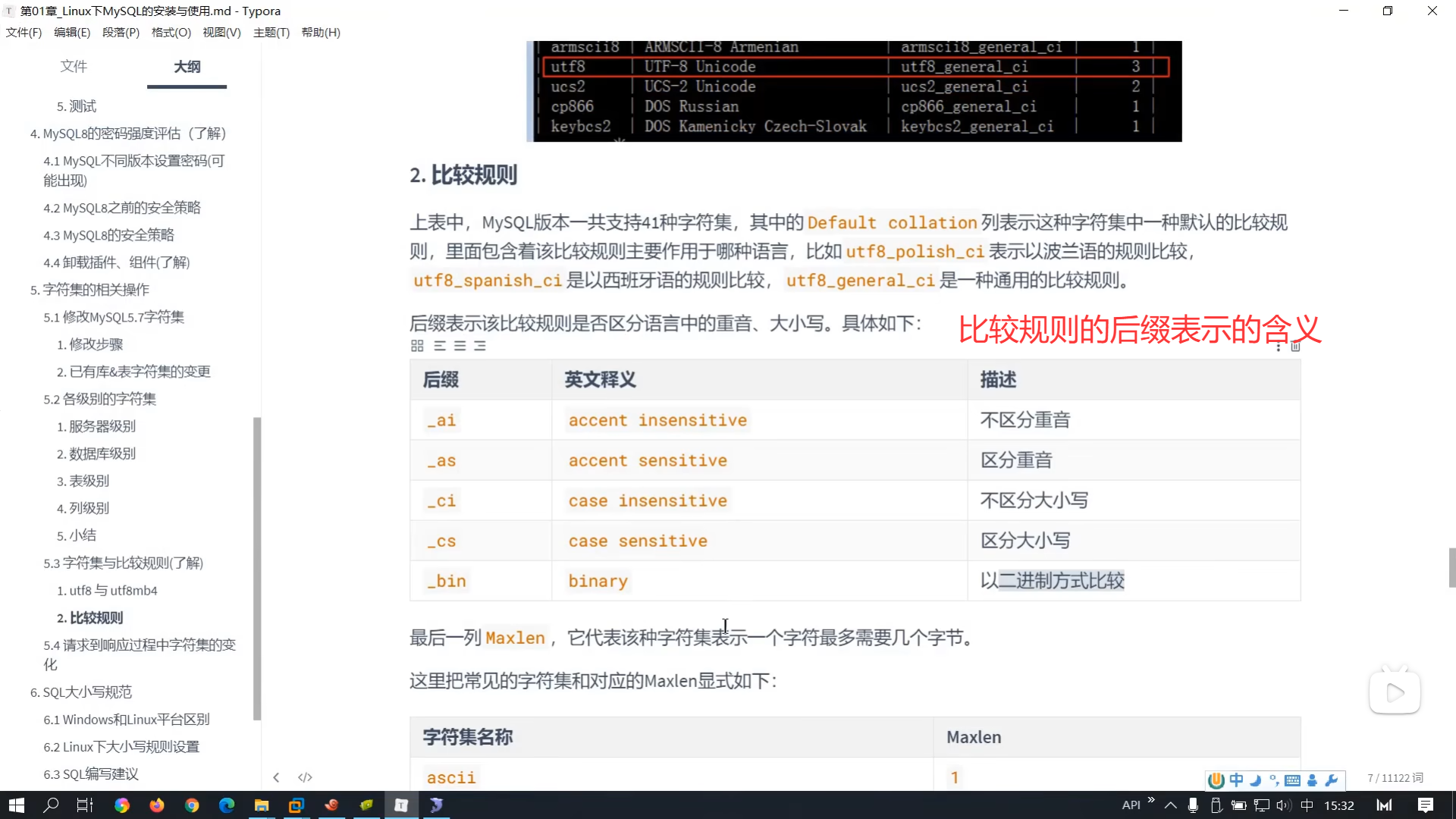
Task: Click the word count 7 / 11122 词
Action: click(1395, 778)
